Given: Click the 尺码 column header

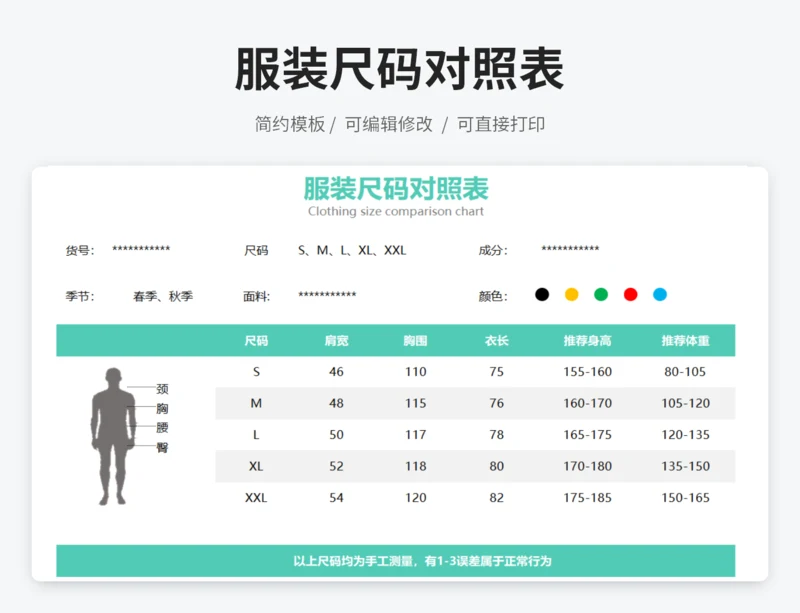Looking at the screenshot, I should pyautogui.click(x=256, y=340).
